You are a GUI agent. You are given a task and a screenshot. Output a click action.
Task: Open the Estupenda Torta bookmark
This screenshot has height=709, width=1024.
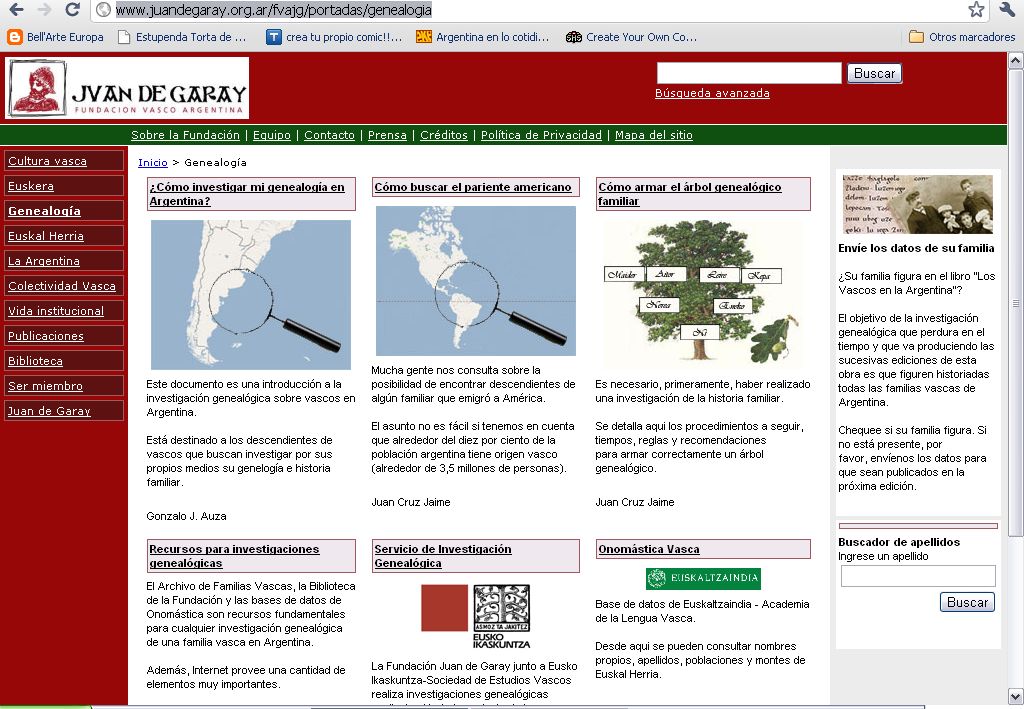182,37
